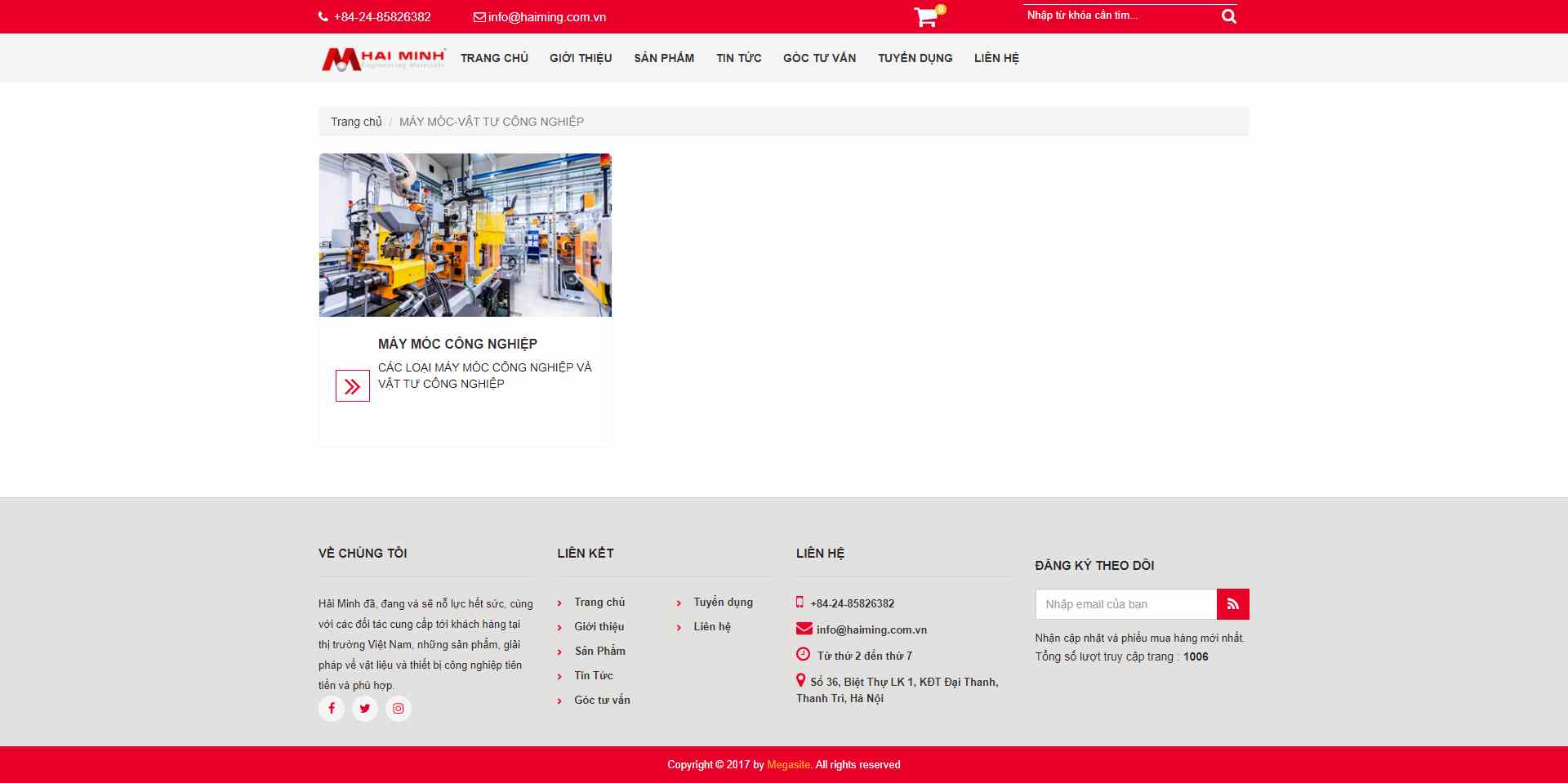Open GIỚI THIỆU menu item

581,58
